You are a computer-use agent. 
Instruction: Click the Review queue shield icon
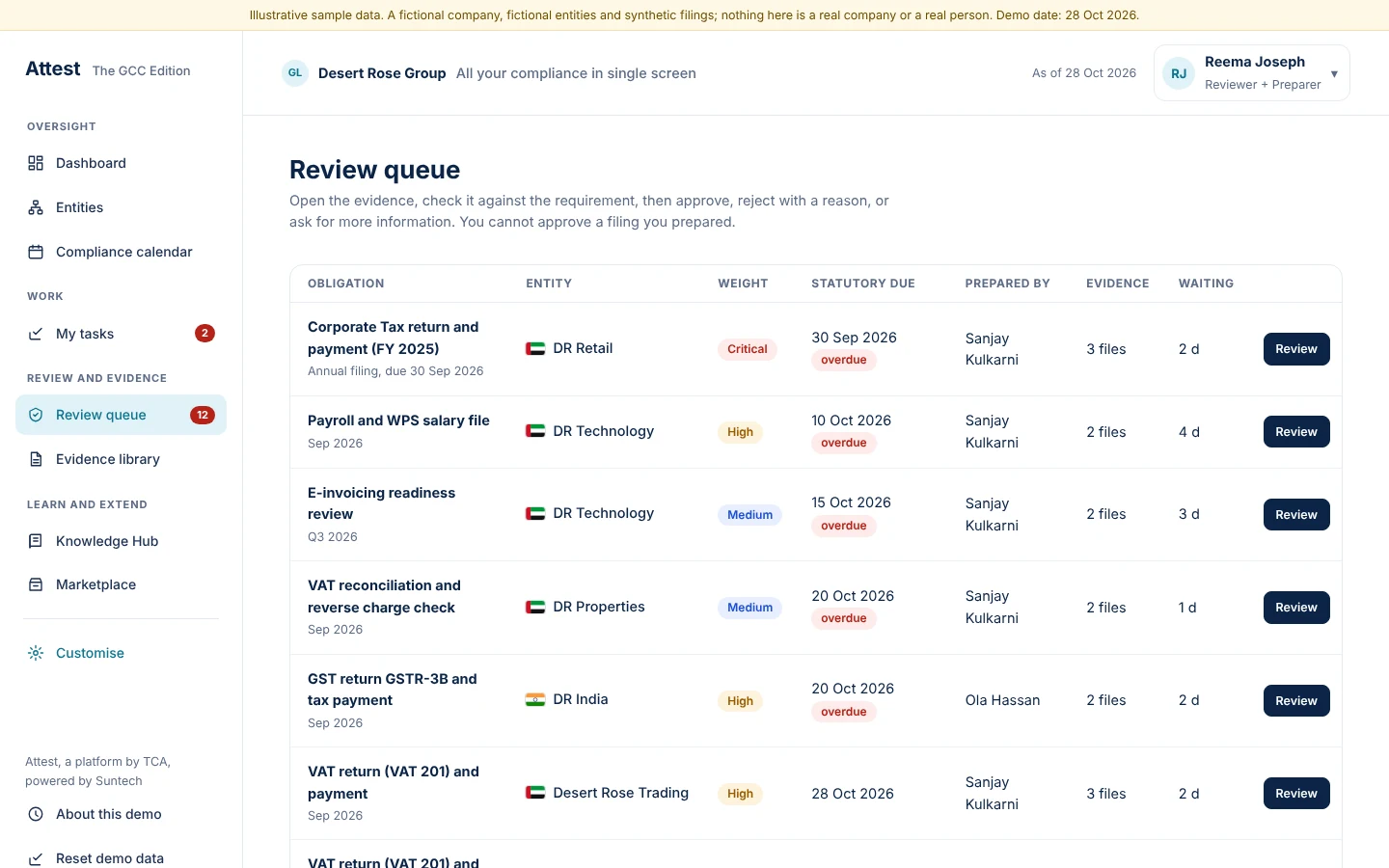(x=36, y=415)
